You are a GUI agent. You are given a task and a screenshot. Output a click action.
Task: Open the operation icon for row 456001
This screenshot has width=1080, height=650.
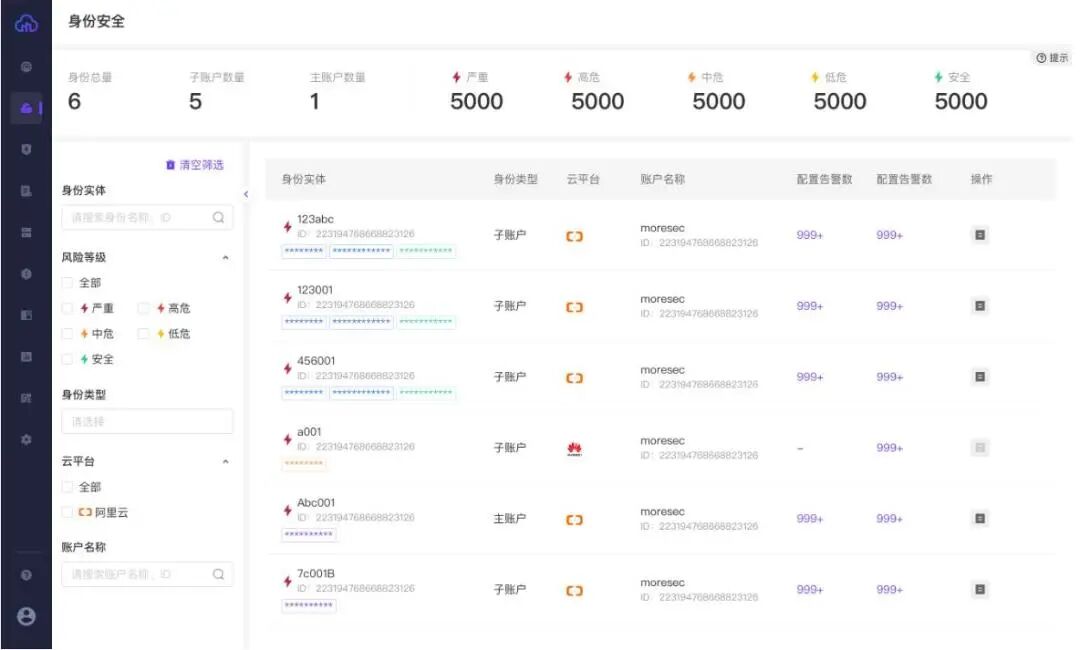point(980,377)
